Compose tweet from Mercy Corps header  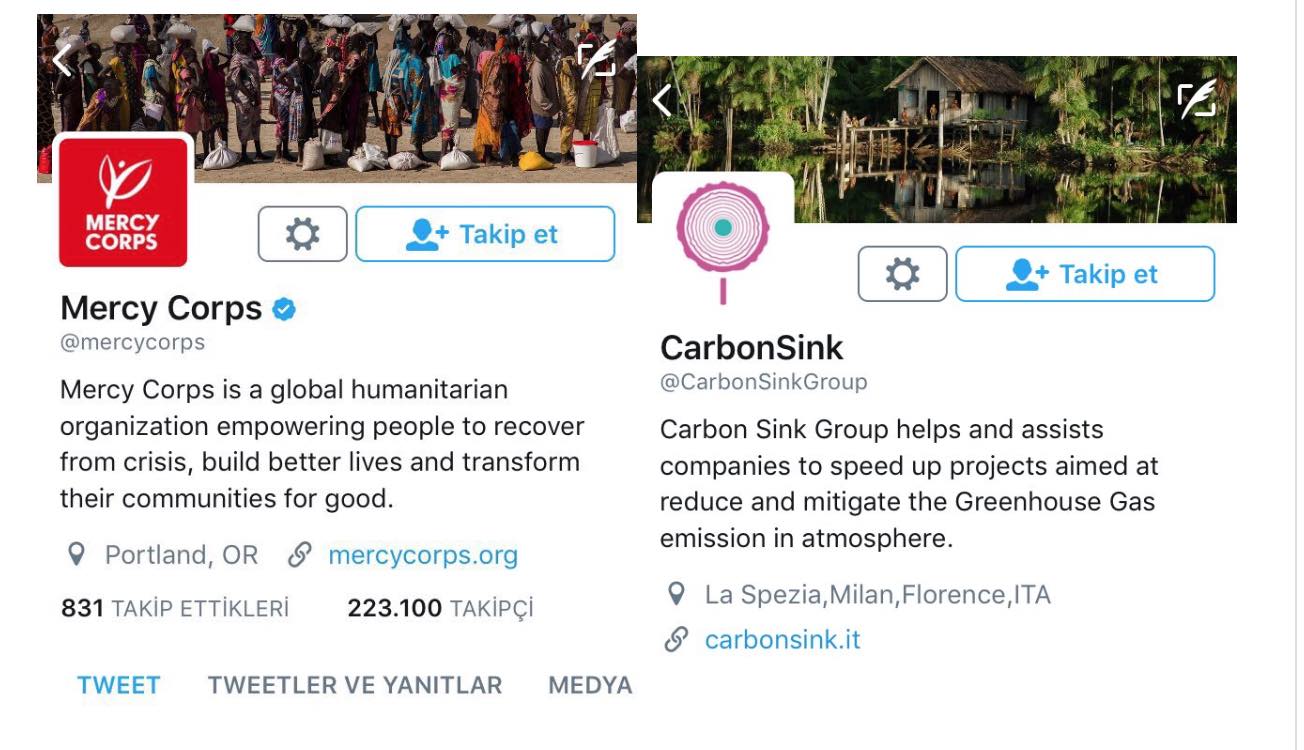pyautogui.click(x=596, y=60)
